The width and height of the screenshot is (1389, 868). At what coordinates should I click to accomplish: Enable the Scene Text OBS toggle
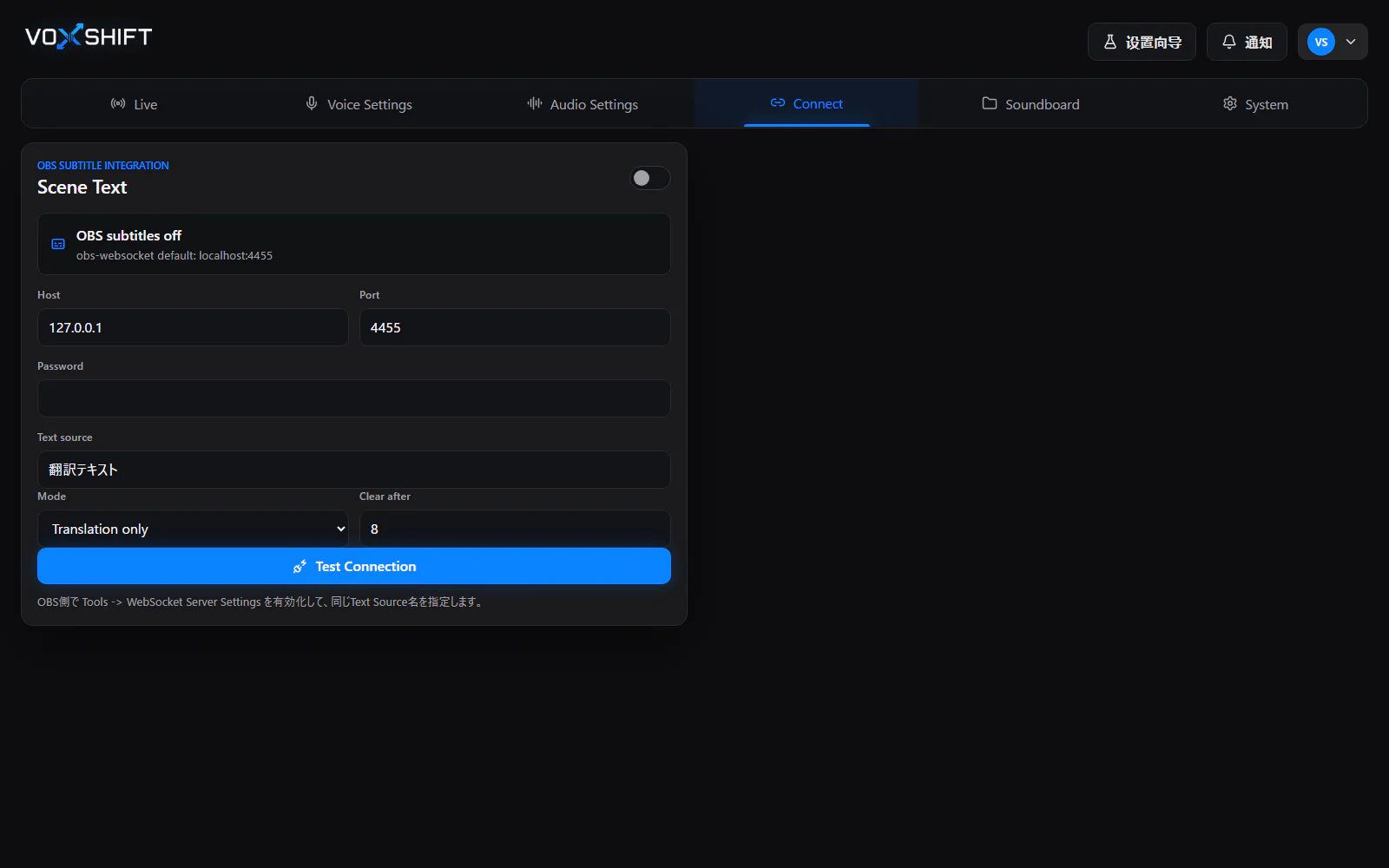point(649,178)
